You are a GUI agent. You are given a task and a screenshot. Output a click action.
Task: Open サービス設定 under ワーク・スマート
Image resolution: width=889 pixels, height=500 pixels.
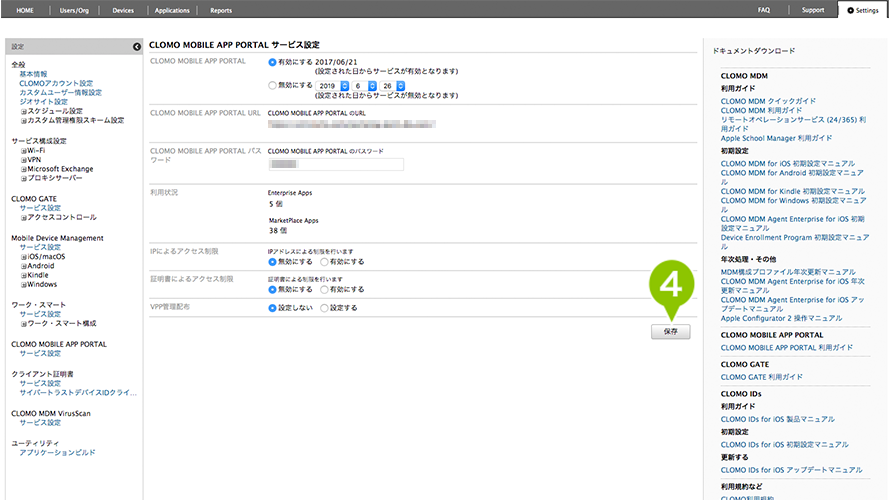click(x=40, y=314)
